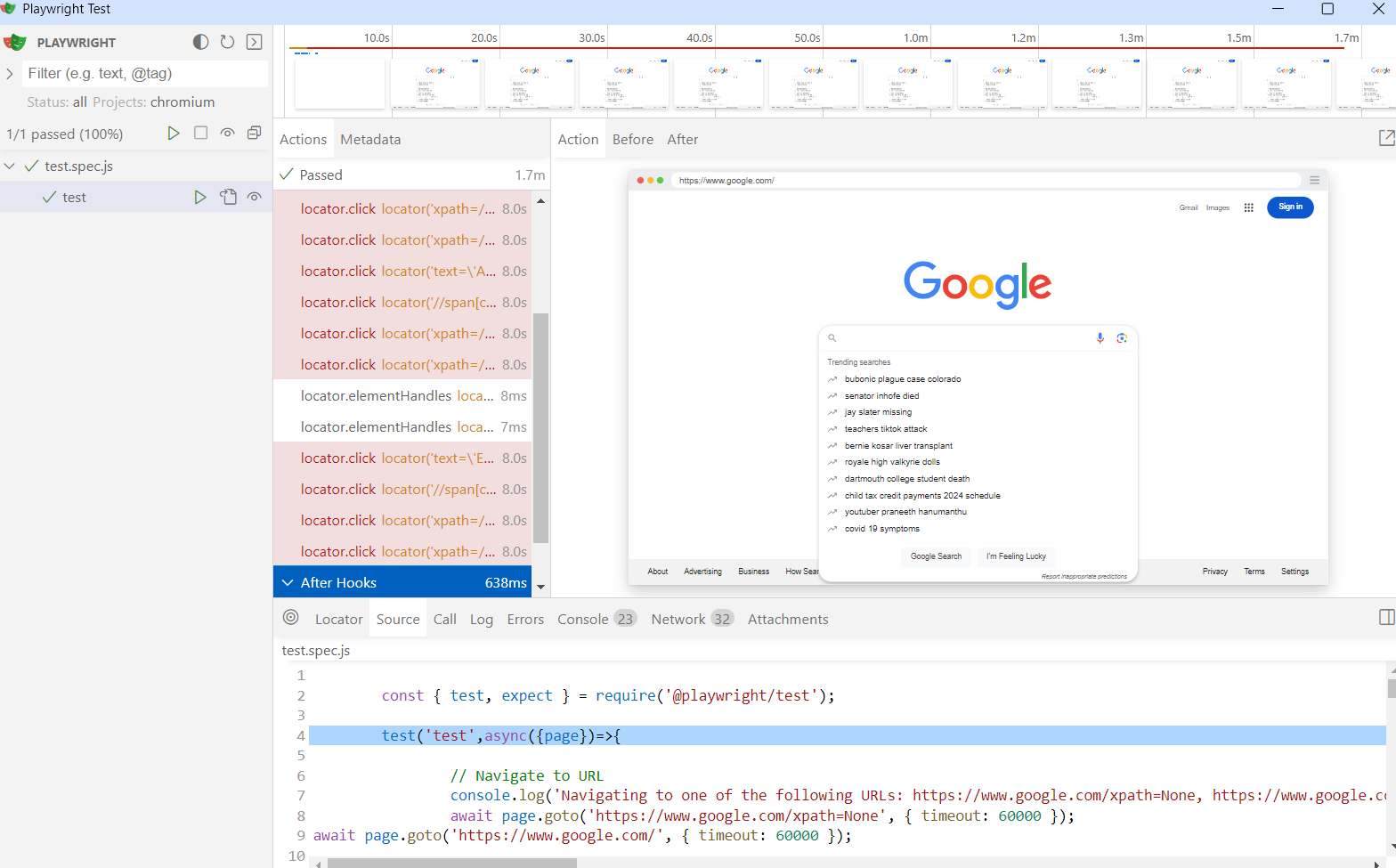The width and height of the screenshot is (1396, 868).
Task: Click Gmail link in Google snapshot
Action: pos(1189,207)
